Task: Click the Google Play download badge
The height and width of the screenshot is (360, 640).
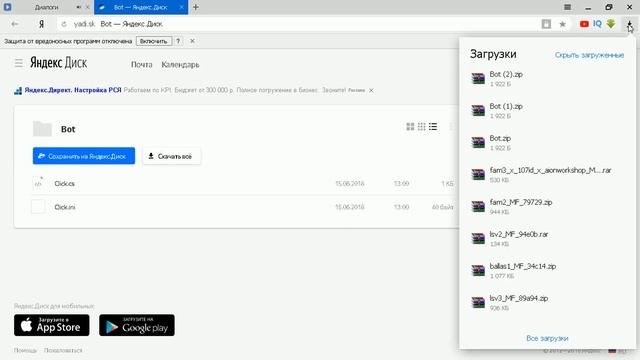Action: [x=137, y=325]
